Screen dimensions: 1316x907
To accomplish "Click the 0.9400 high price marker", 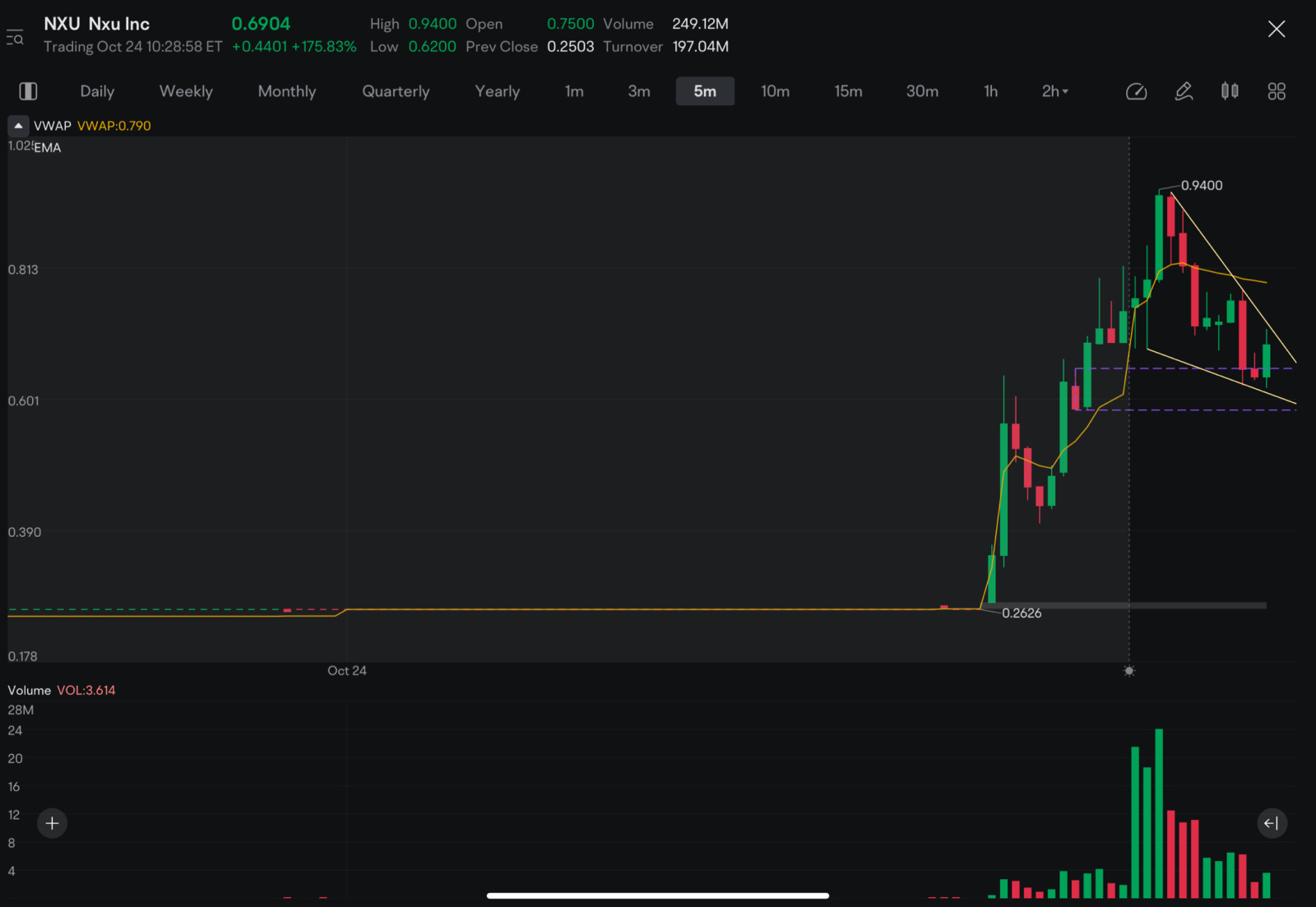I will pos(1202,185).
